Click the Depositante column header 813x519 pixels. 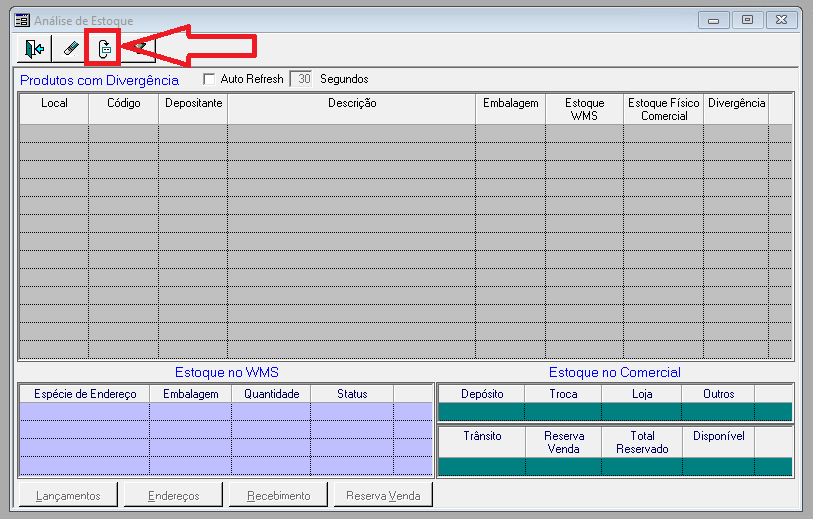click(193, 109)
